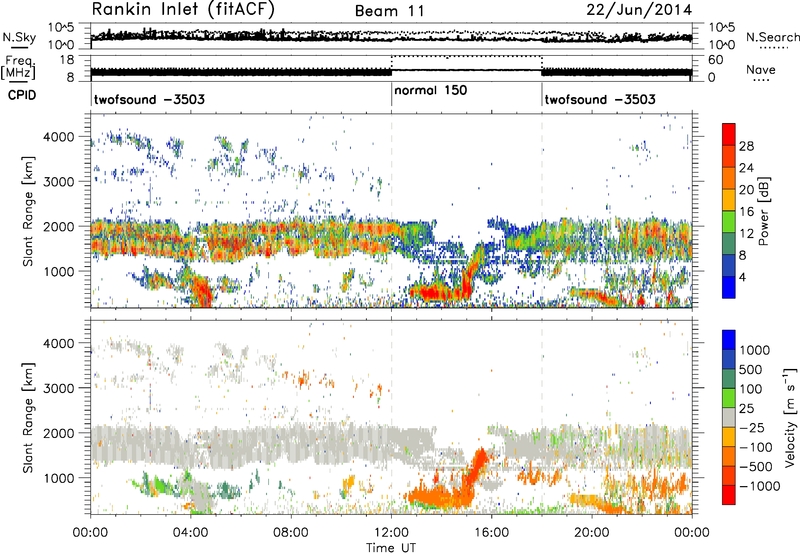Click the 'Nave' legend label
Image resolution: width=800 pixels, height=554 pixels.
(761, 69)
